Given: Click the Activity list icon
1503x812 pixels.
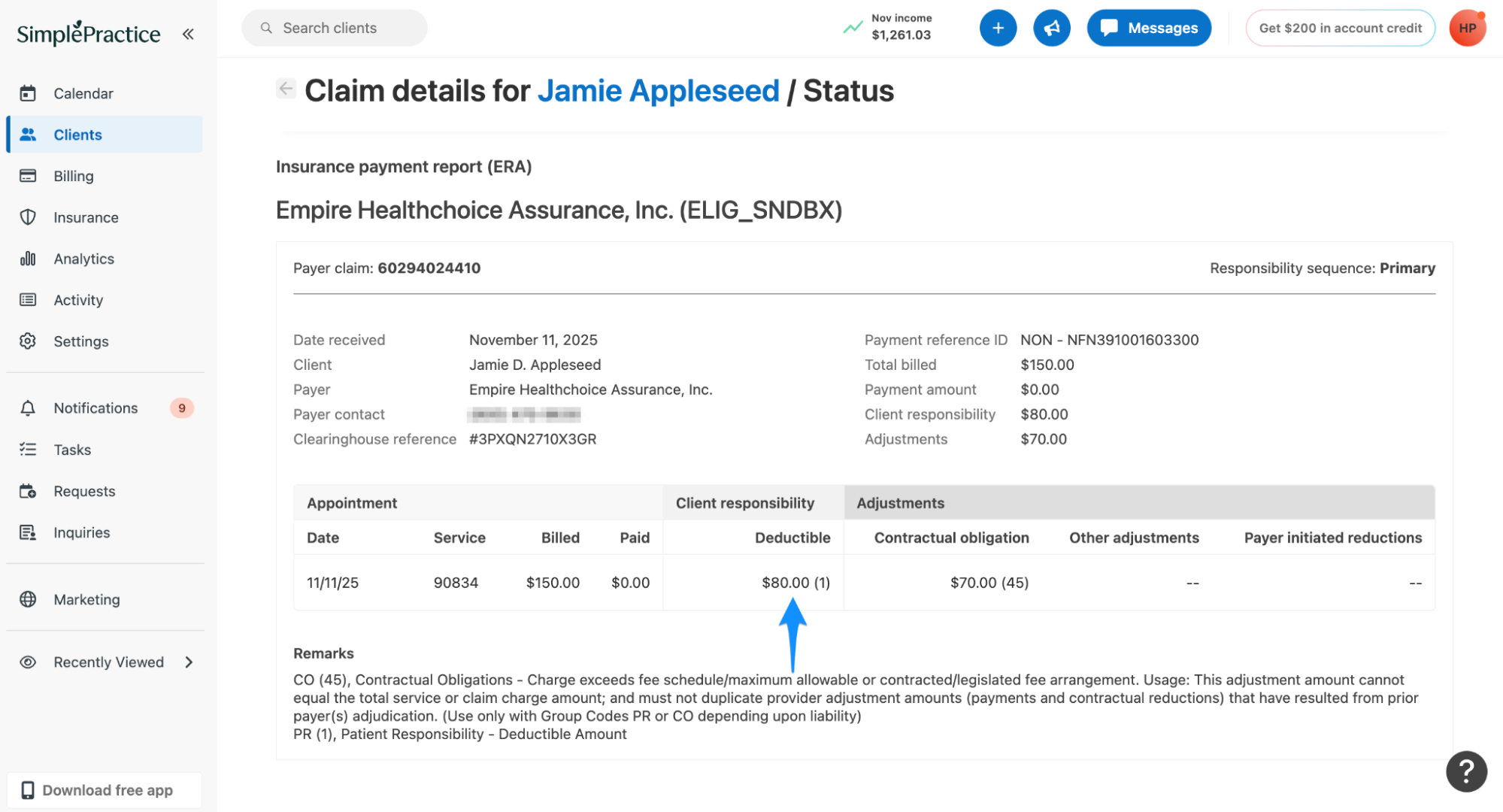Looking at the screenshot, I should coord(28,300).
